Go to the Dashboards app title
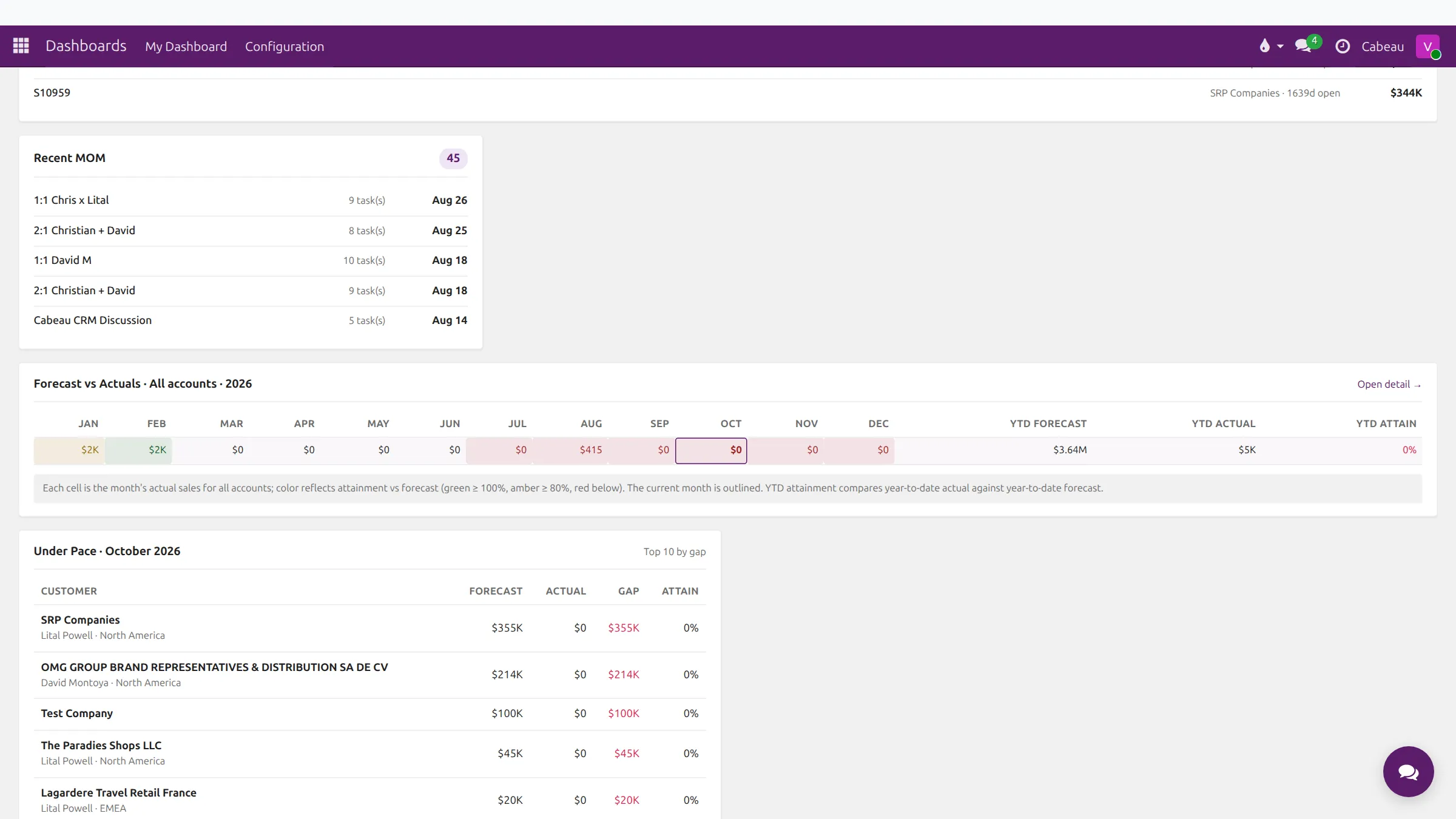The width and height of the screenshot is (1456, 819). tap(86, 46)
